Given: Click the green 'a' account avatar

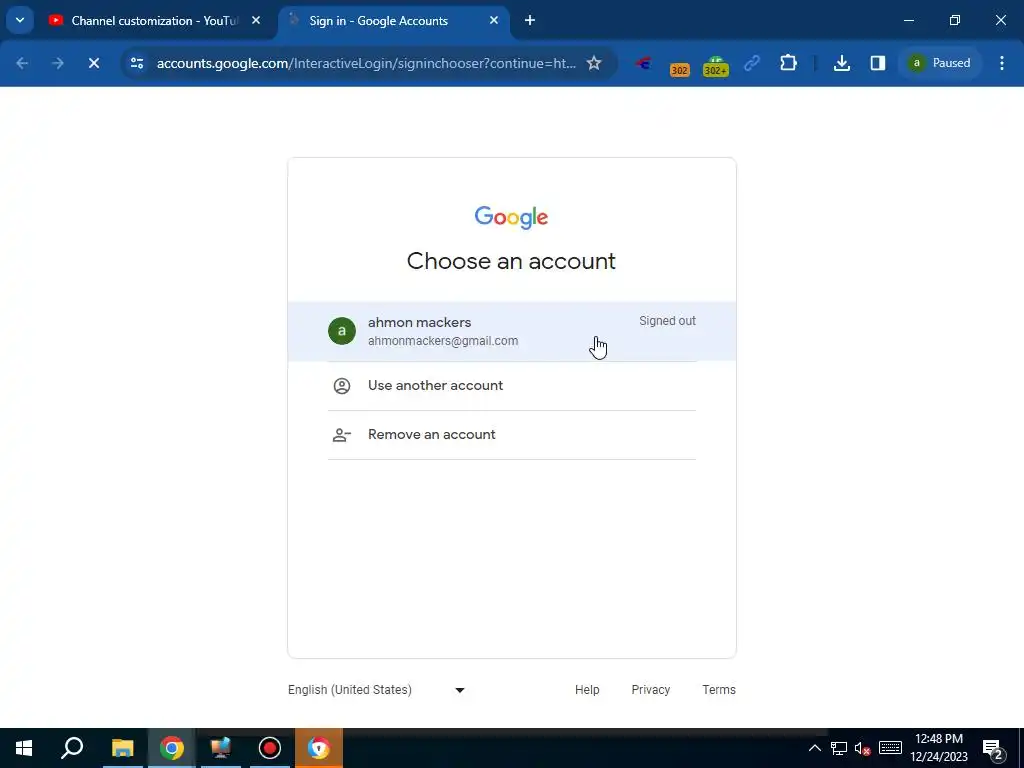Looking at the screenshot, I should pos(342,331).
